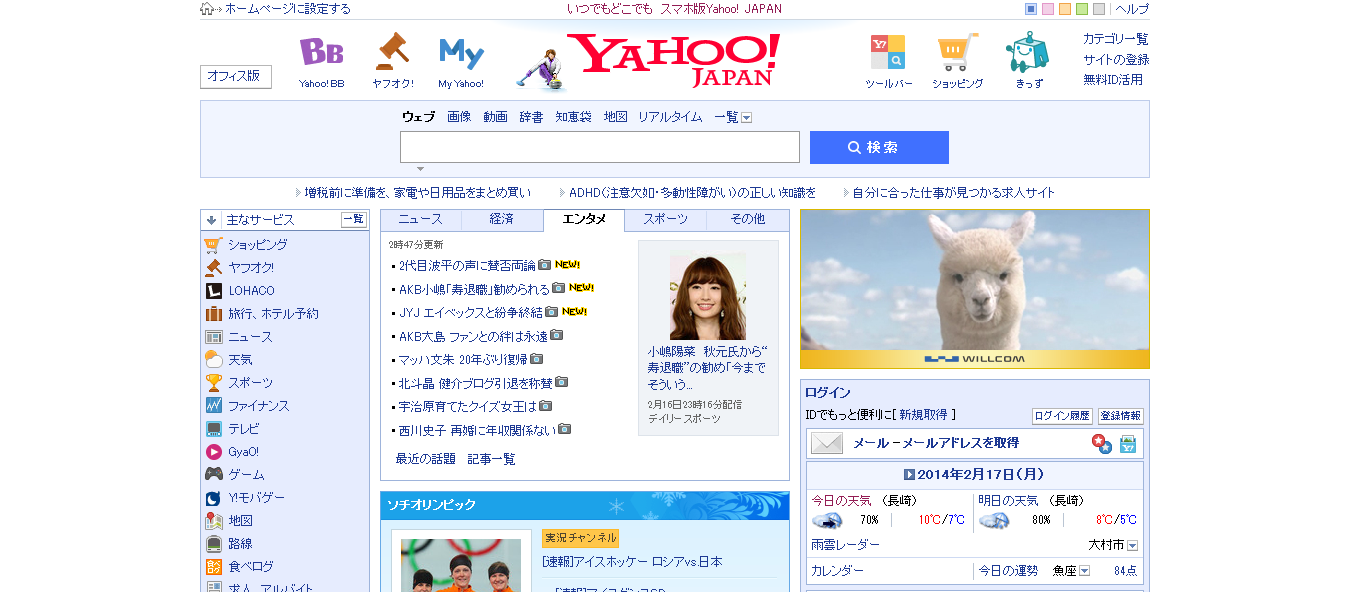The width and height of the screenshot is (1349, 592).
Task: Click the ヤフオク! gavel icon in services sidebar
Action: coord(213,267)
